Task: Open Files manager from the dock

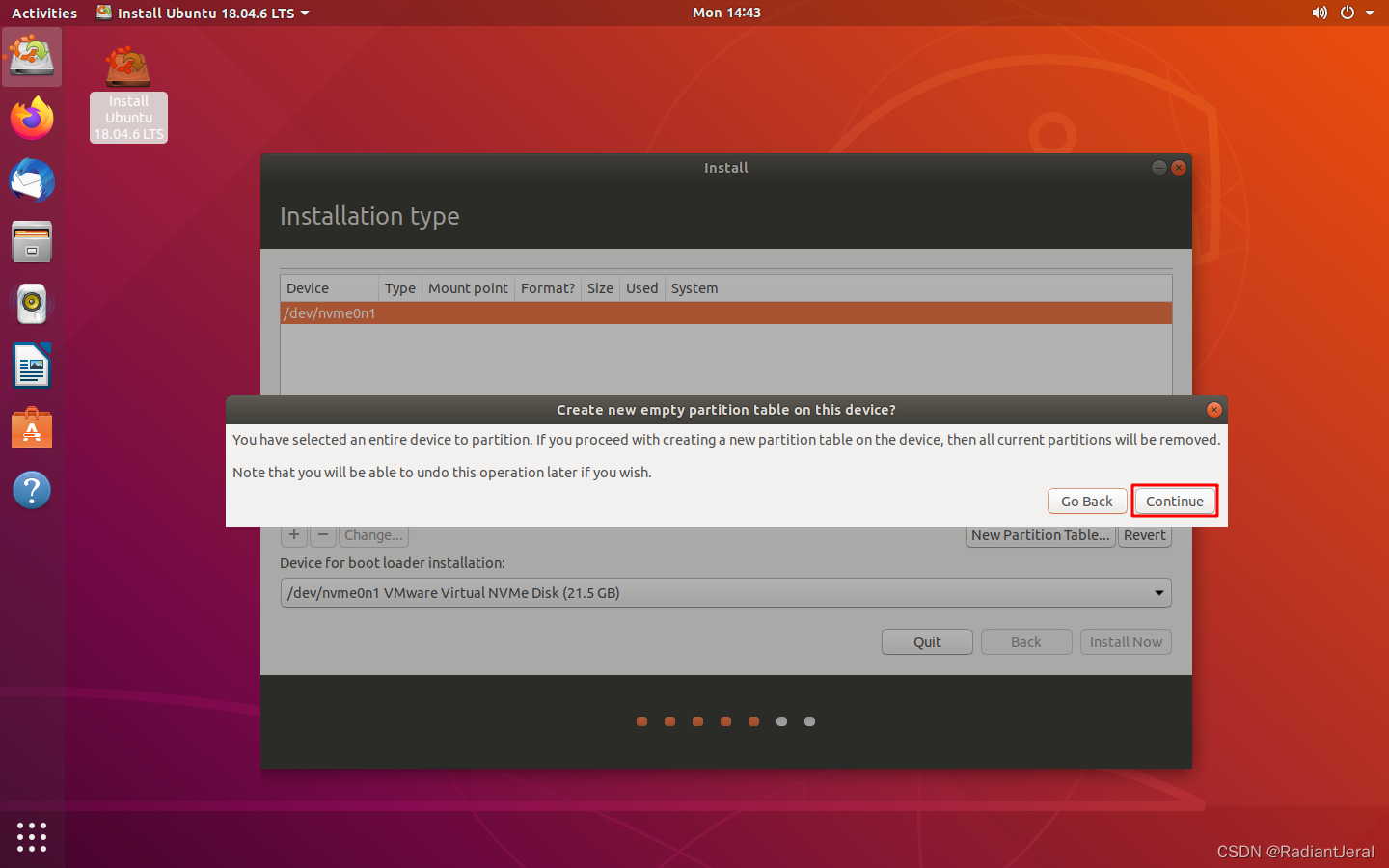Action: [x=32, y=242]
